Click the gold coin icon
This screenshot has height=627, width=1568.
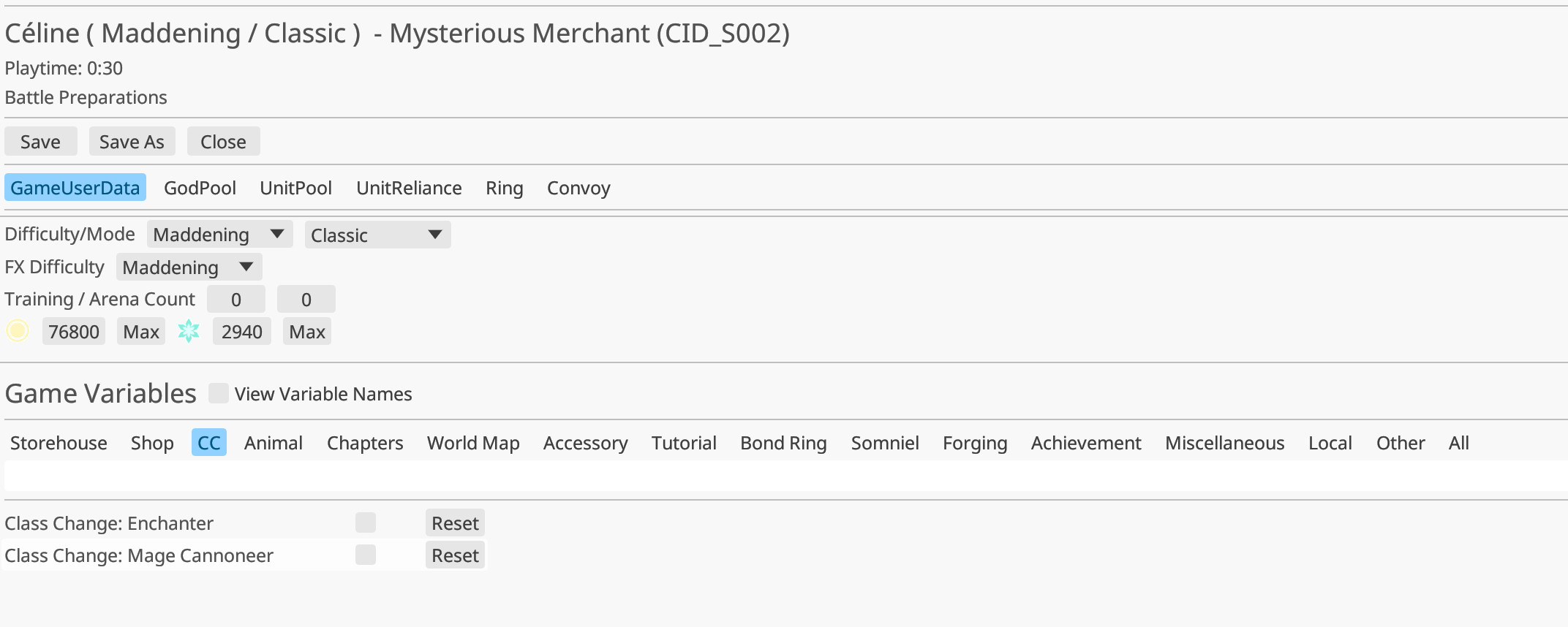[18, 331]
